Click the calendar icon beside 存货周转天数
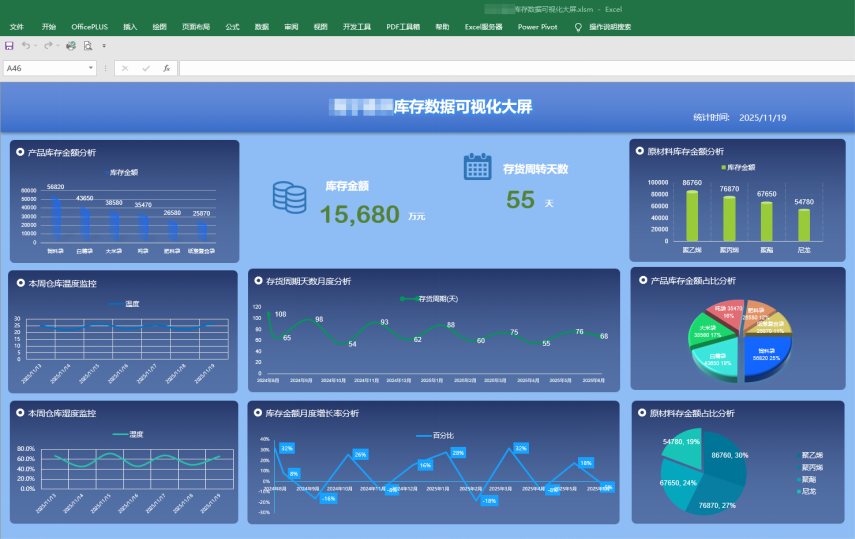Screen dimensions: 855x539 tap(477, 167)
